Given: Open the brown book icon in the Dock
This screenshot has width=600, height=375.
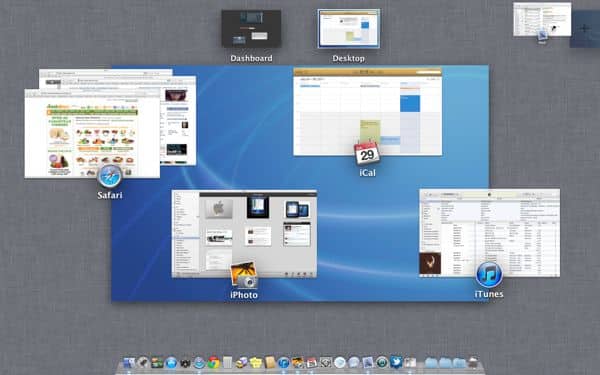Looking at the screenshot, I should click(270, 363).
